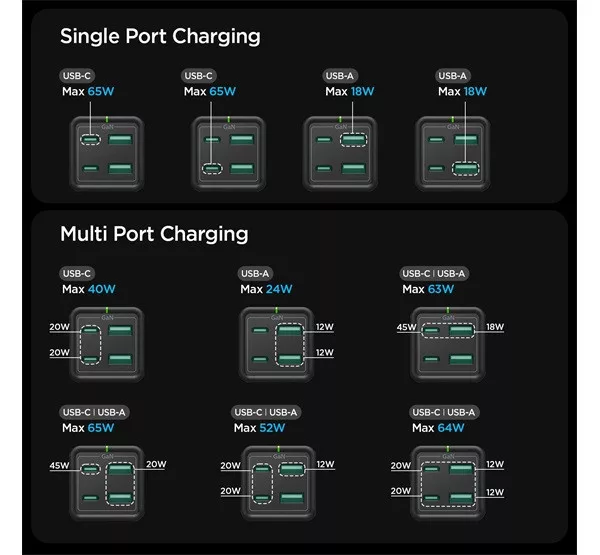This screenshot has width=600, height=555.
Task: Click the highlighted top USB-A port in third charger
Action: 354,140
